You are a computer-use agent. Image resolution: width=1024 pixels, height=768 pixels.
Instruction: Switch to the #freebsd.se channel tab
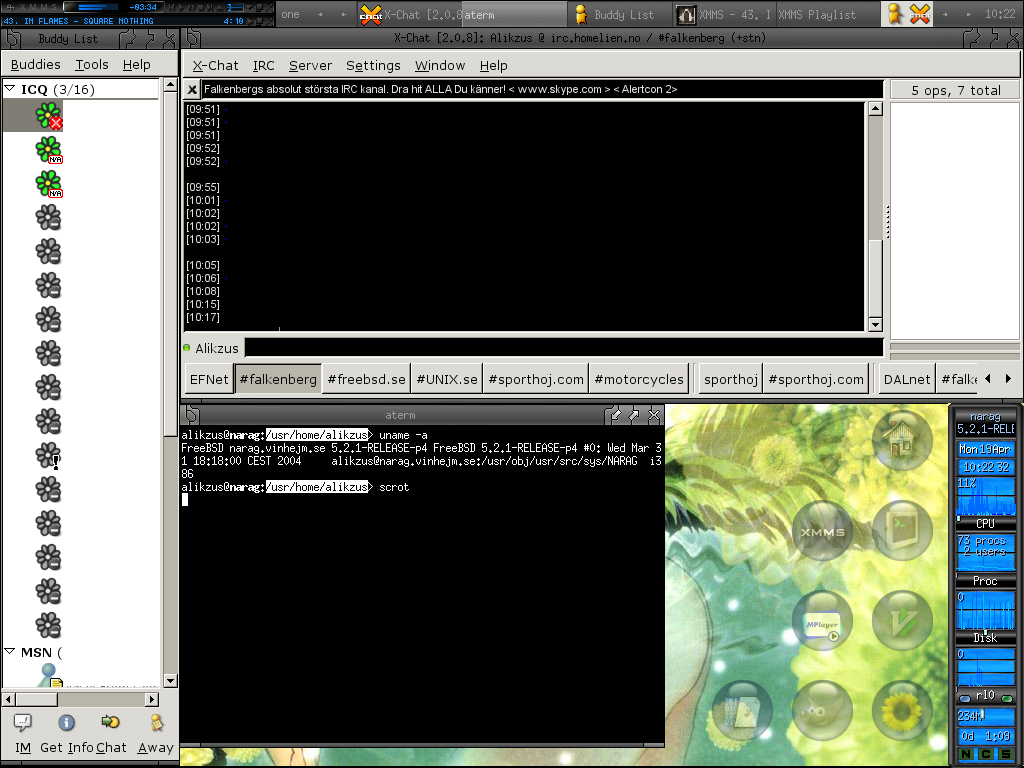pos(367,379)
